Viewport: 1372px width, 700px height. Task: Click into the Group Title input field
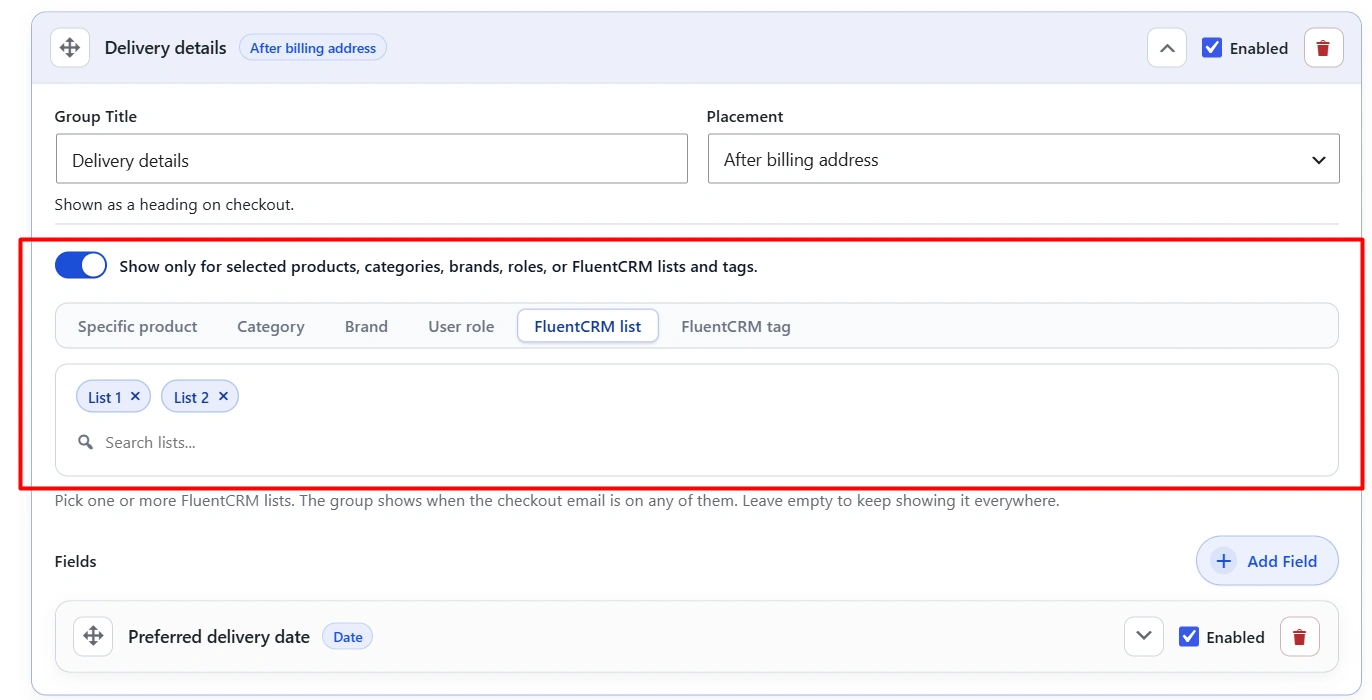tap(371, 159)
